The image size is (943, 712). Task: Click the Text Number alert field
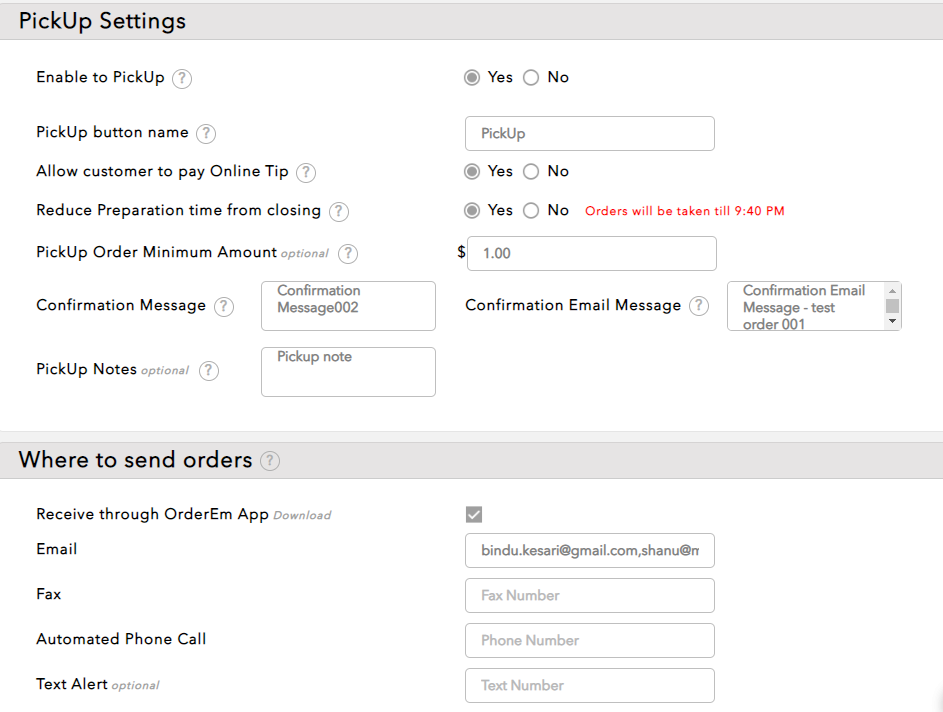tap(590, 685)
